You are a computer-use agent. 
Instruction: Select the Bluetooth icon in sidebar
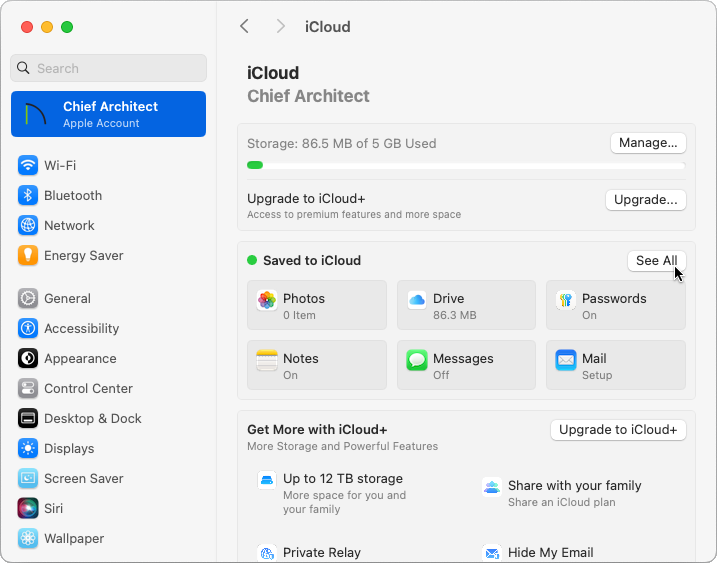[28, 195]
